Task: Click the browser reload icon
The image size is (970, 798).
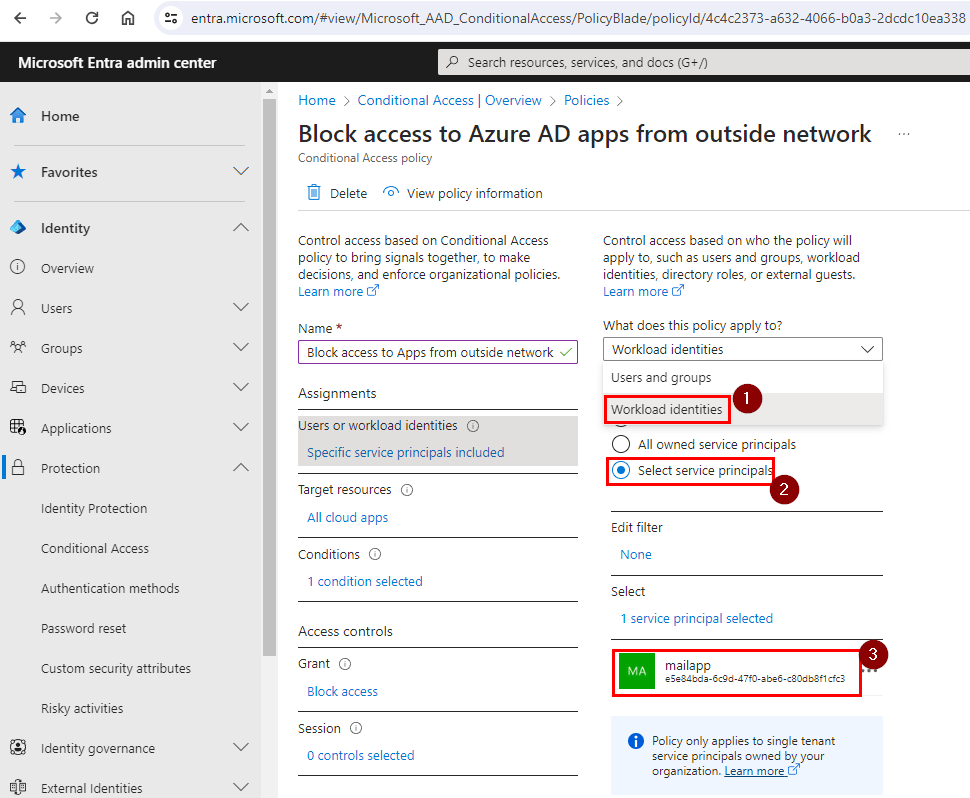Action: pyautogui.click(x=92, y=18)
